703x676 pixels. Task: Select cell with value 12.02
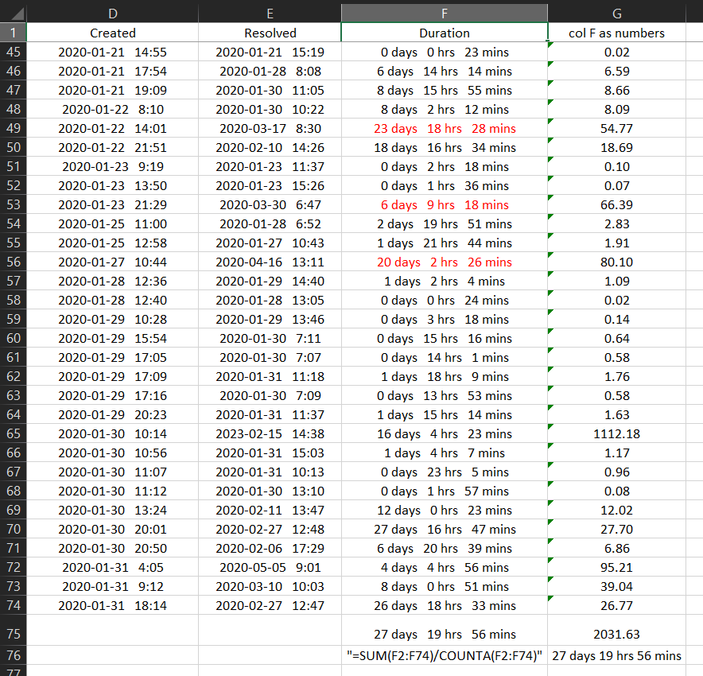(x=616, y=510)
